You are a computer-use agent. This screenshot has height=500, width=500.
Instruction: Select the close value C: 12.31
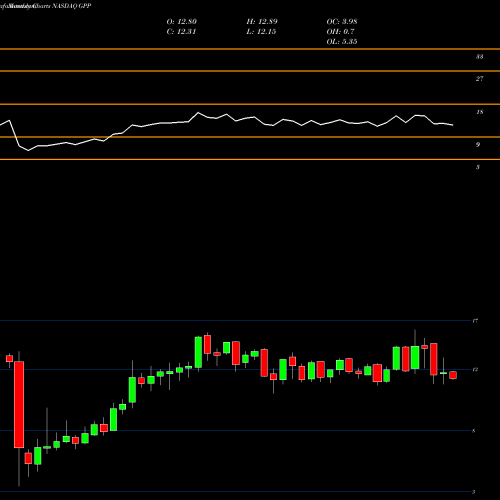[181, 32]
